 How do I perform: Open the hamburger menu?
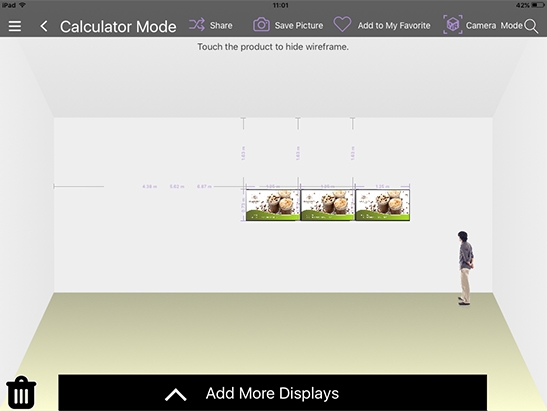15,26
